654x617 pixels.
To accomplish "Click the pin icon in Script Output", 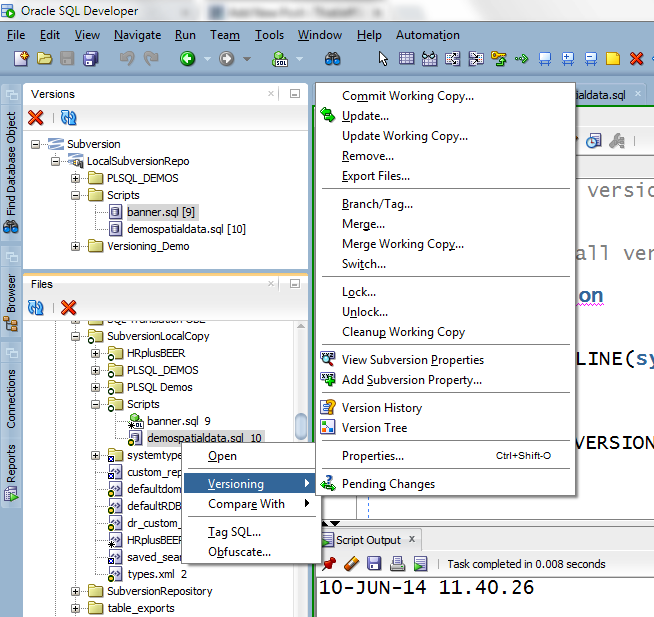I will (x=329, y=564).
